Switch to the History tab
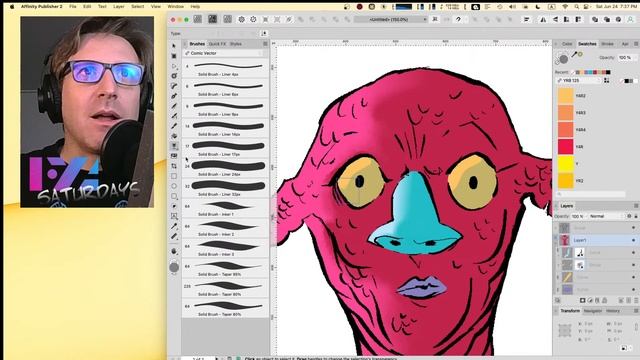This screenshot has width=640, height=360. 613,311
